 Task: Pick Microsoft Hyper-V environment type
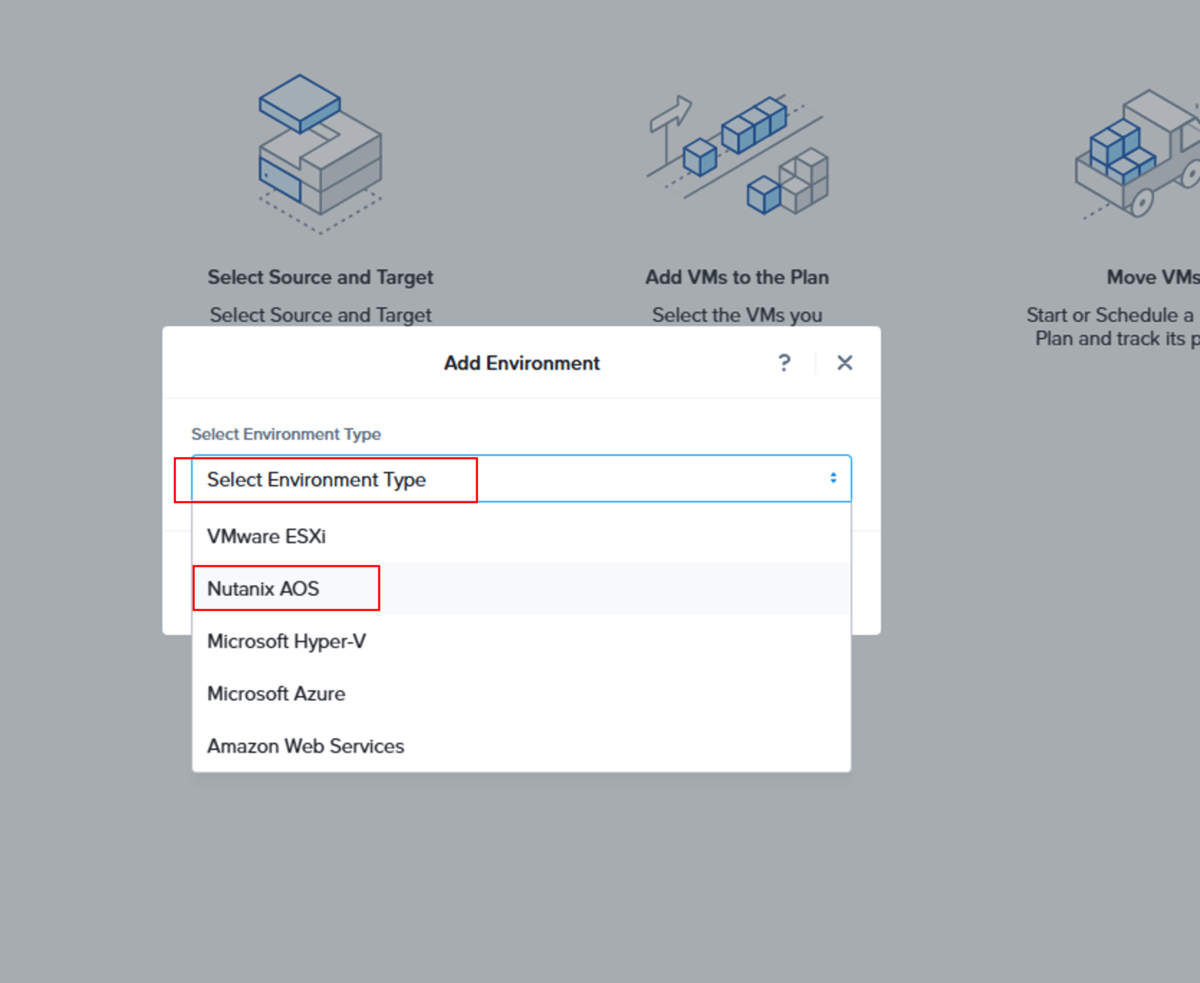(521, 641)
